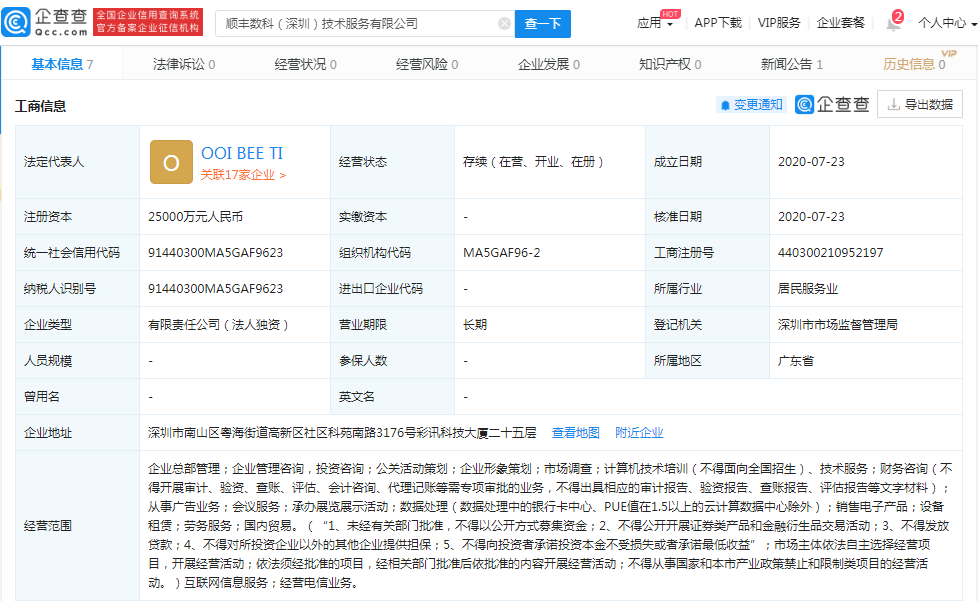Select 深圳市市场监督管理局 registration authority
Image resolution: width=978 pixels, height=601 pixels.
838,325
